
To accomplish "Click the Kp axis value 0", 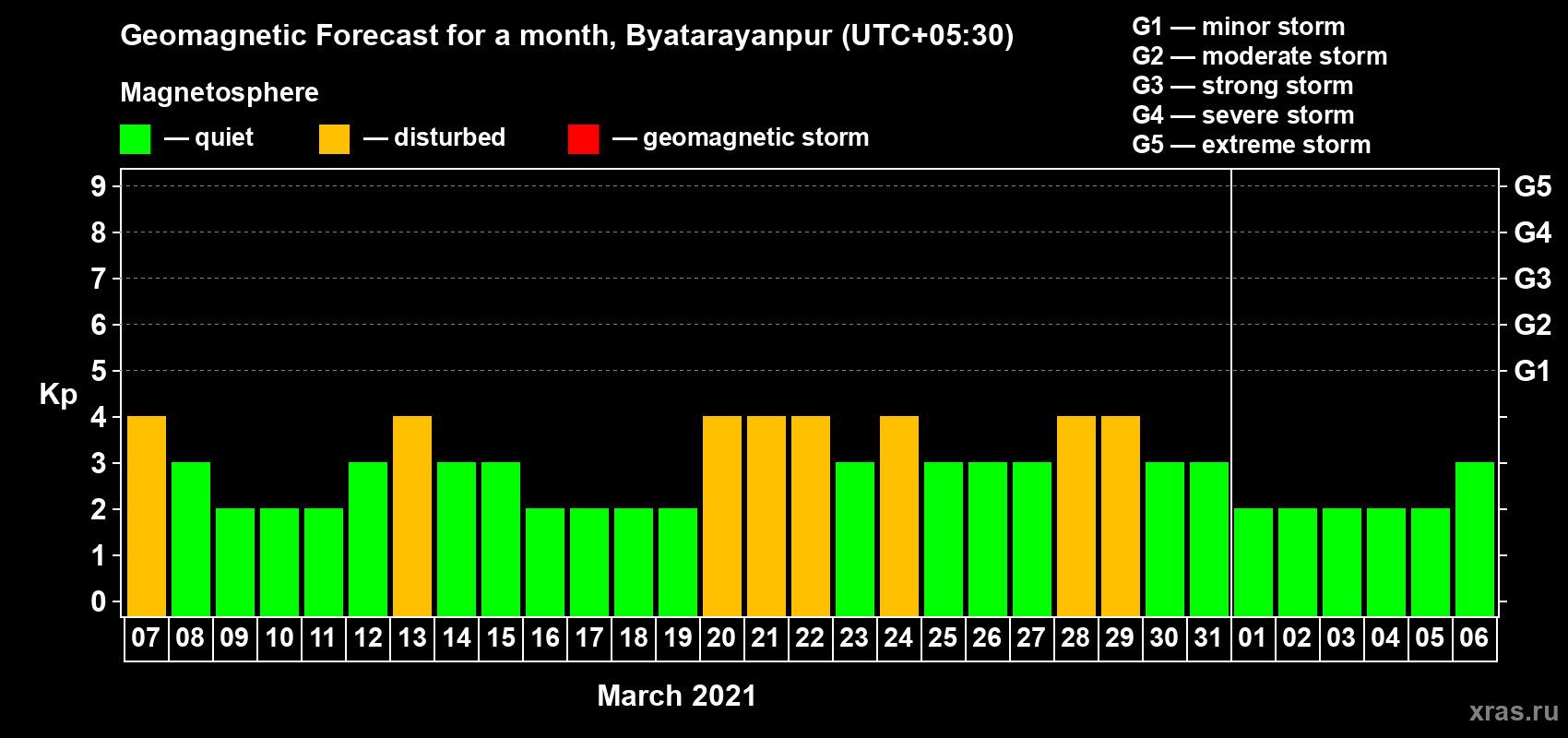I will tap(99, 601).
